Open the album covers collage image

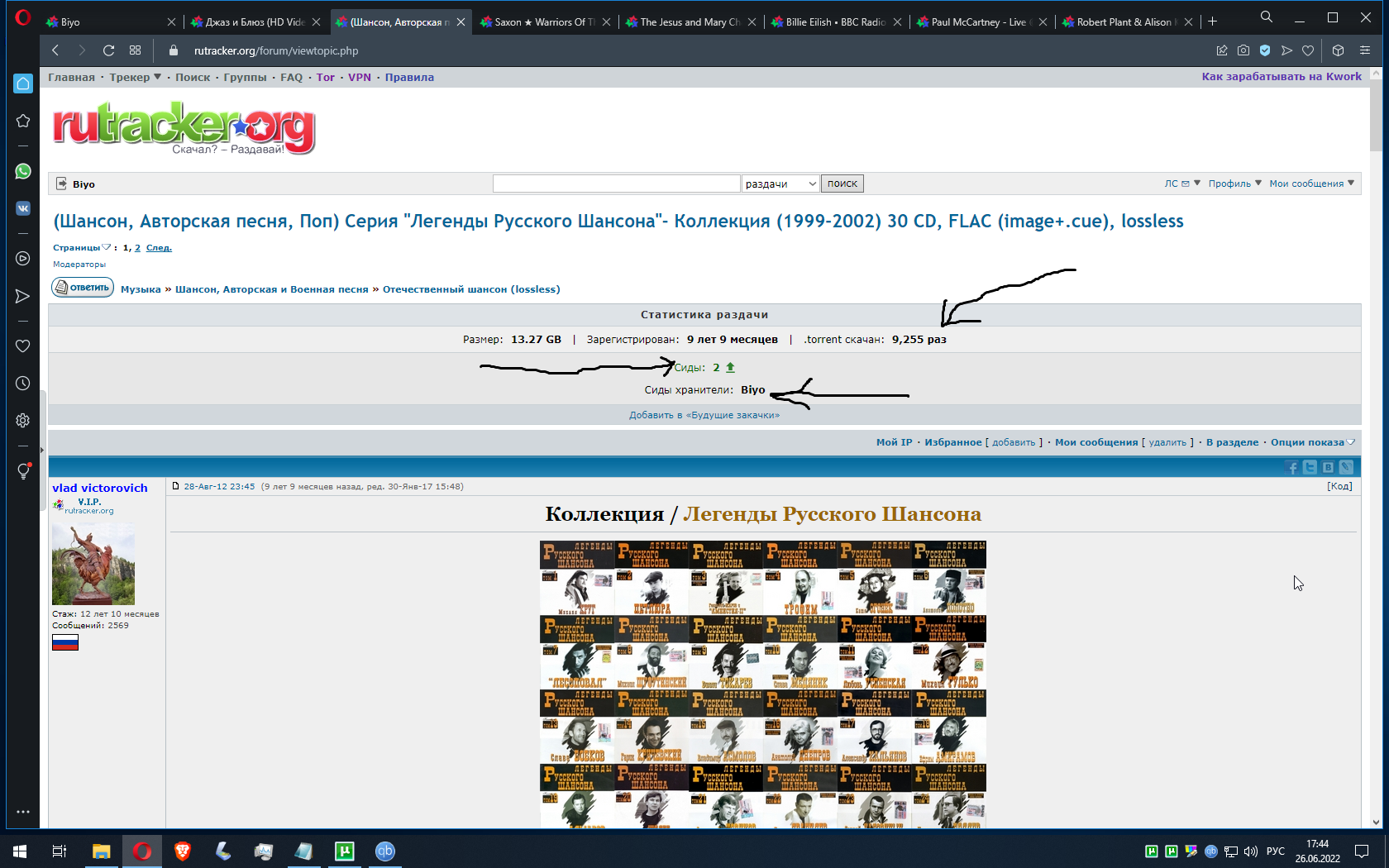tap(763, 684)
